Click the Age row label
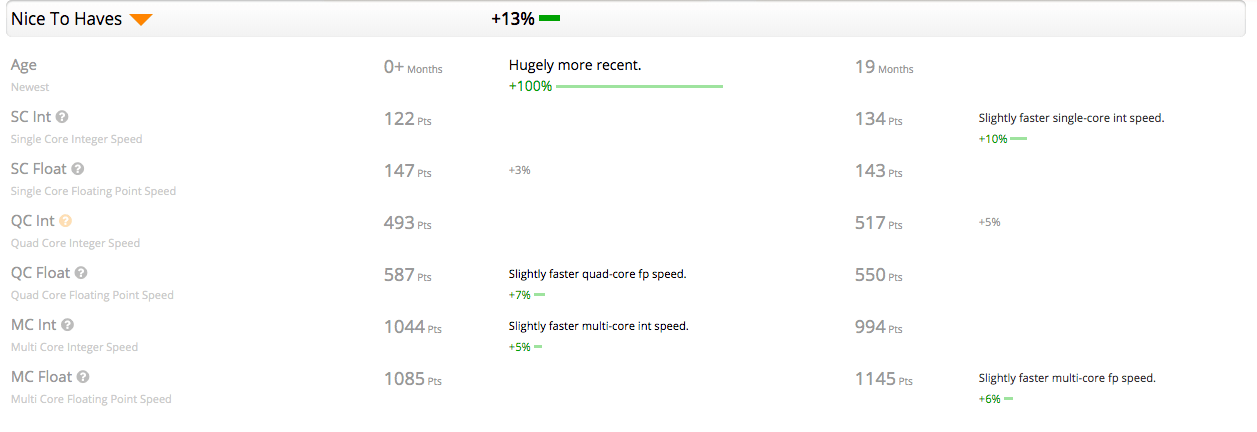 point(24,65)
